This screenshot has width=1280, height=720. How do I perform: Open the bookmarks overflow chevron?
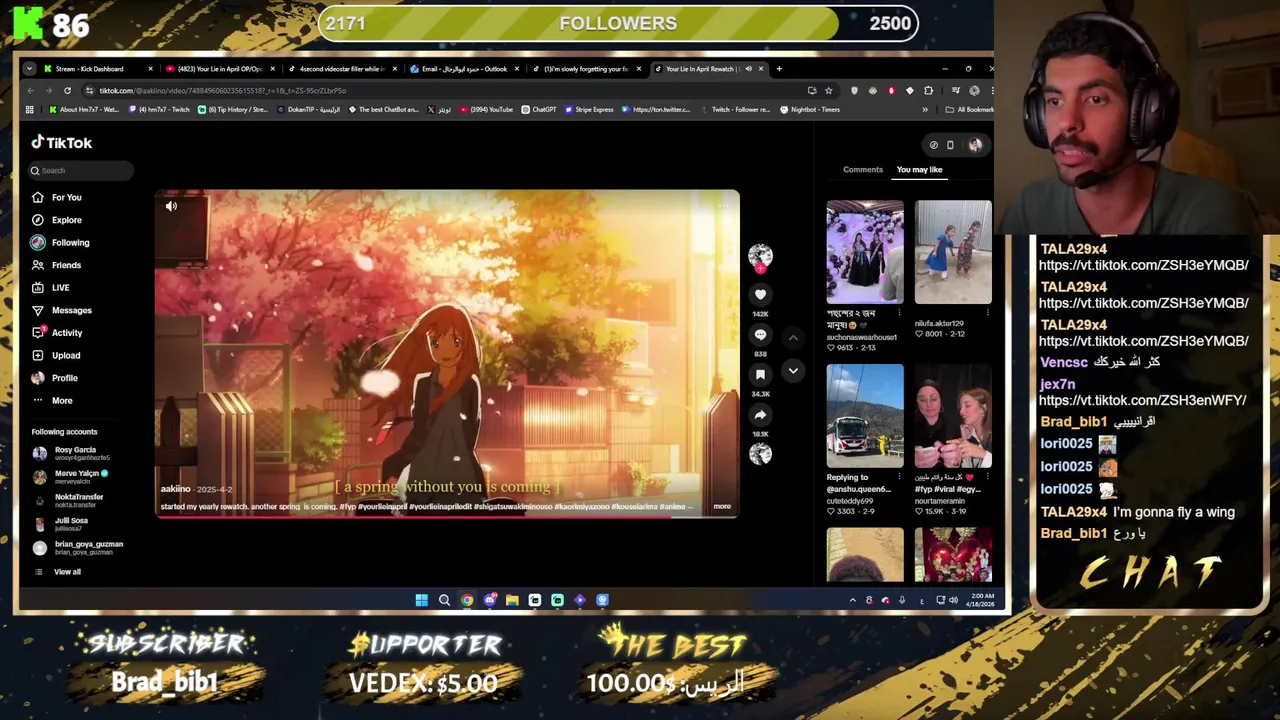pyautogui.click(x=925, y=110)
